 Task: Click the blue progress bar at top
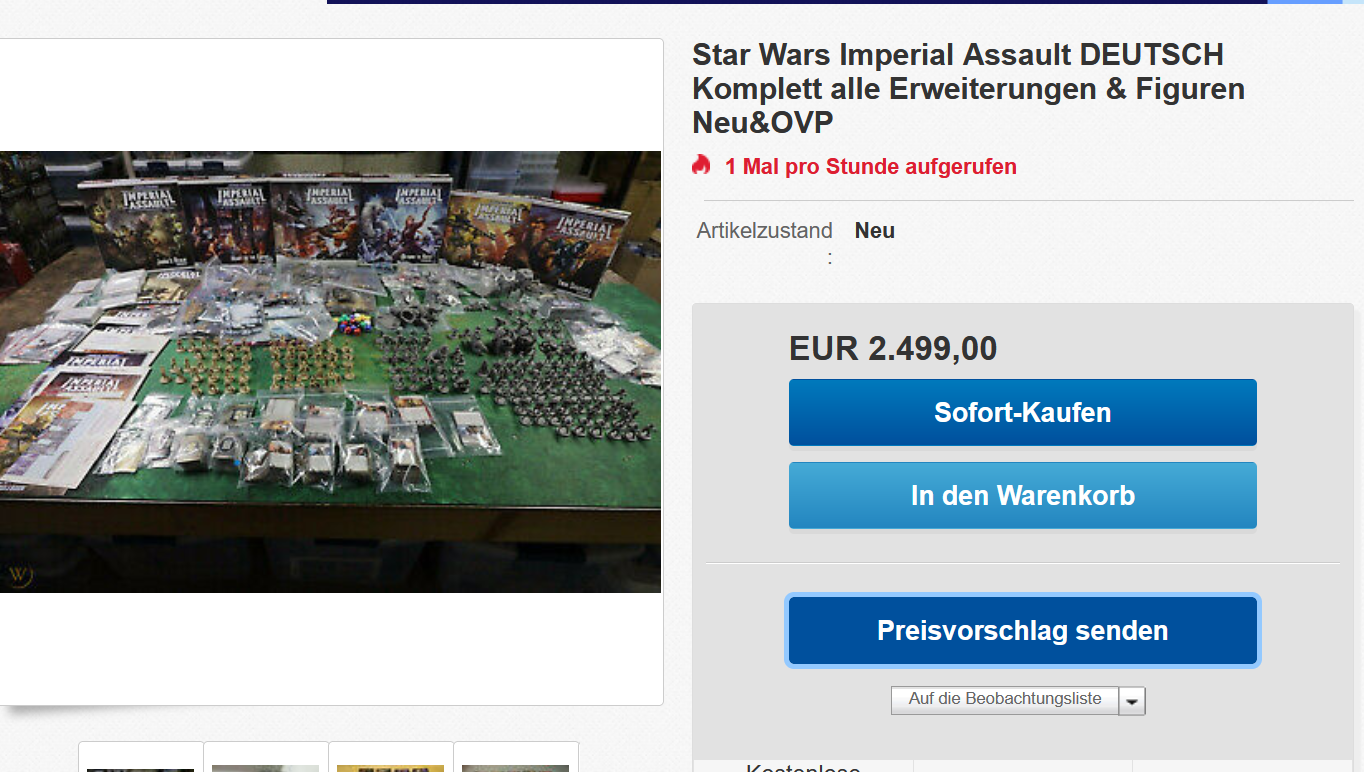pos(797,2)
